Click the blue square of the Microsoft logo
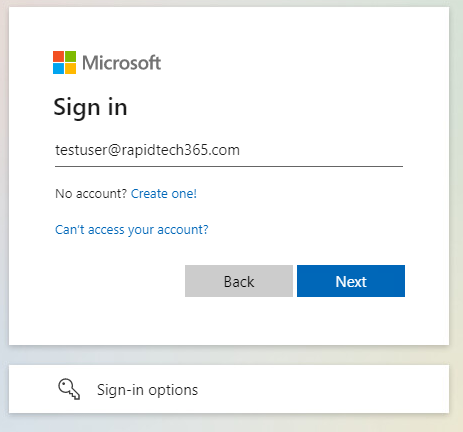 click(58, 68)
